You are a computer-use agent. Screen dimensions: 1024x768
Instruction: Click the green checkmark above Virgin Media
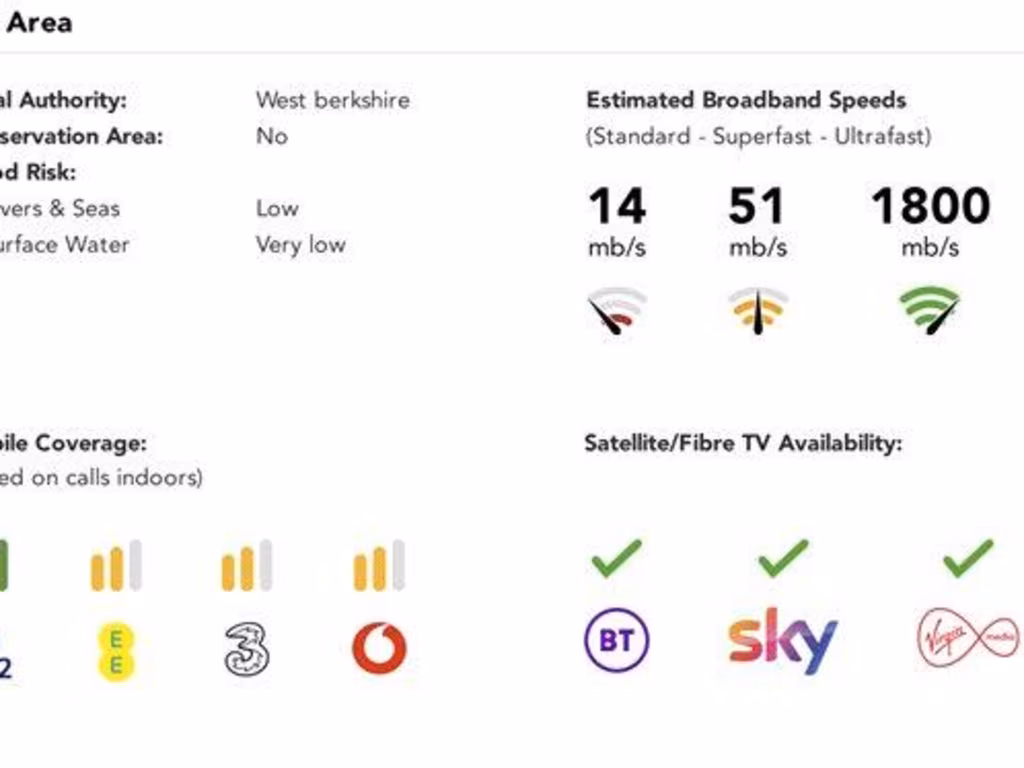coord(968,558)
